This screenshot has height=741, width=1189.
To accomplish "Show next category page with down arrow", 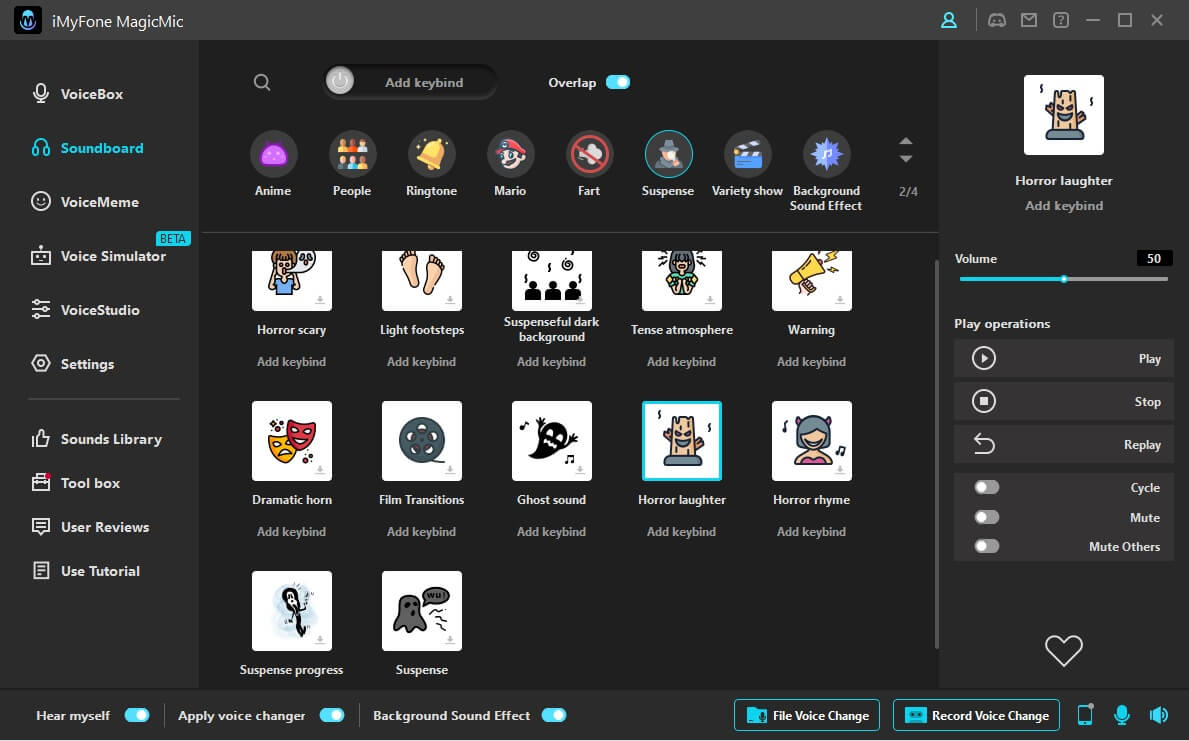I will click(x=905, y=159).
